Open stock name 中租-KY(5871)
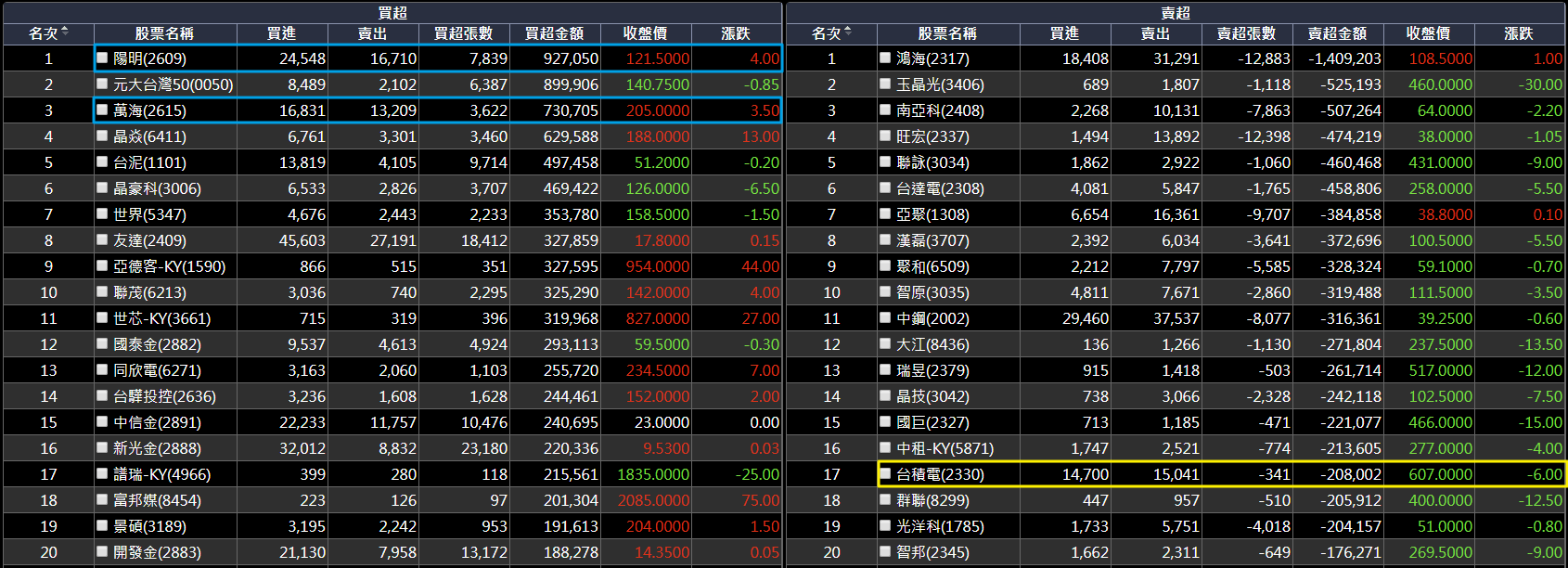 pyautogui.click(x=945, y=448)
